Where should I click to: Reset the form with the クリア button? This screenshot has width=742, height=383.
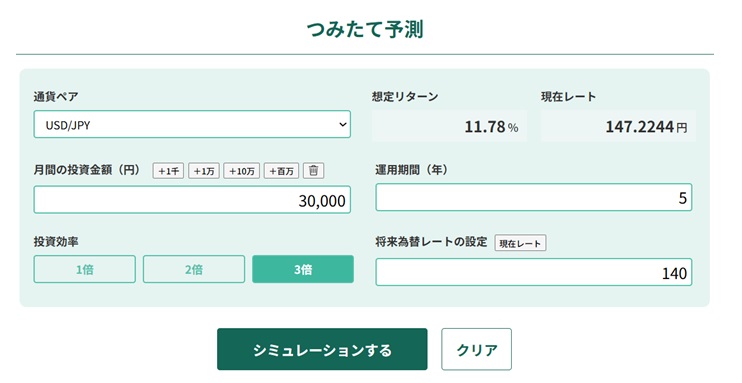tap(477, 349)
